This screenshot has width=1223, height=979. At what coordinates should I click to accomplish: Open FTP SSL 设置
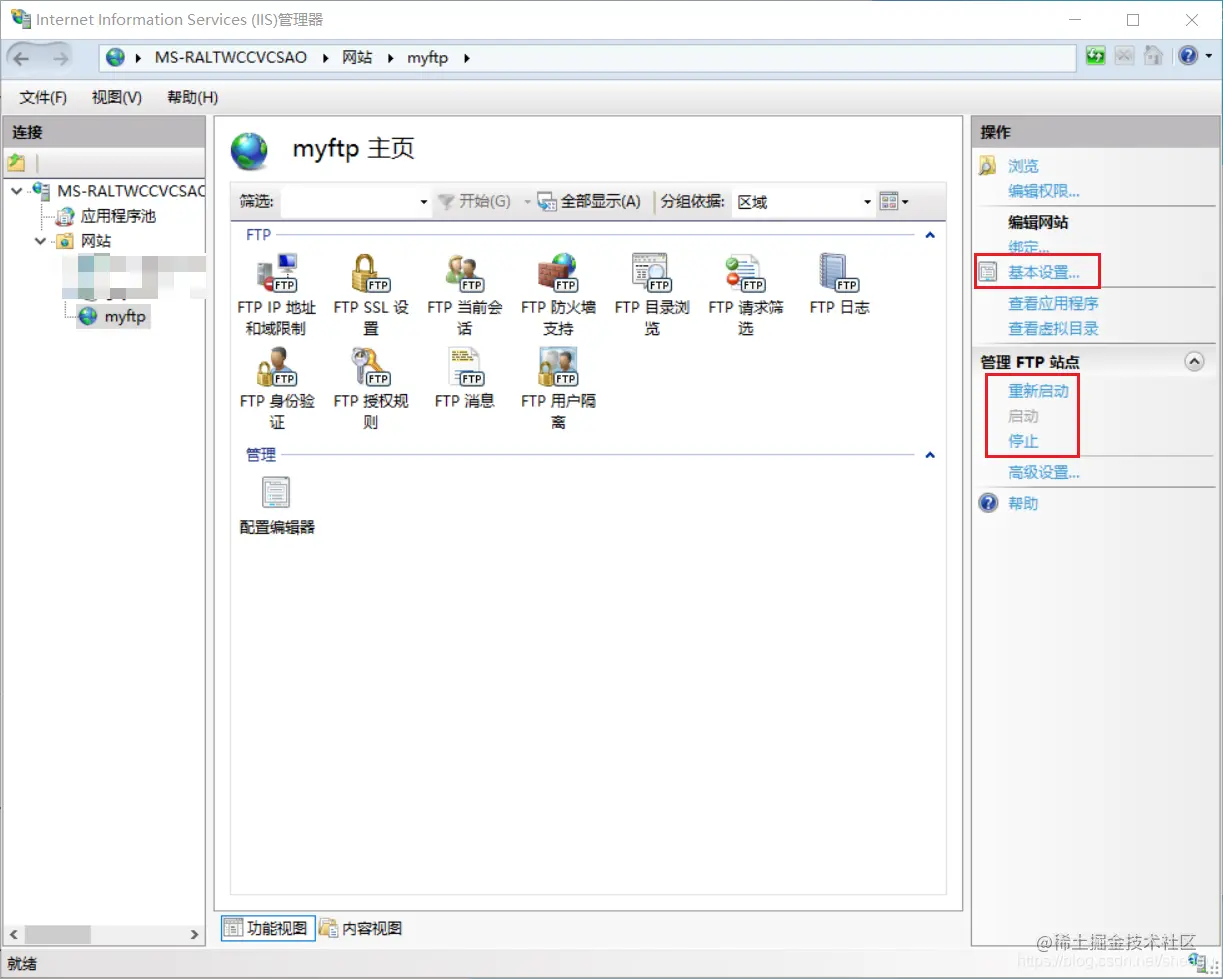(370, 290)
